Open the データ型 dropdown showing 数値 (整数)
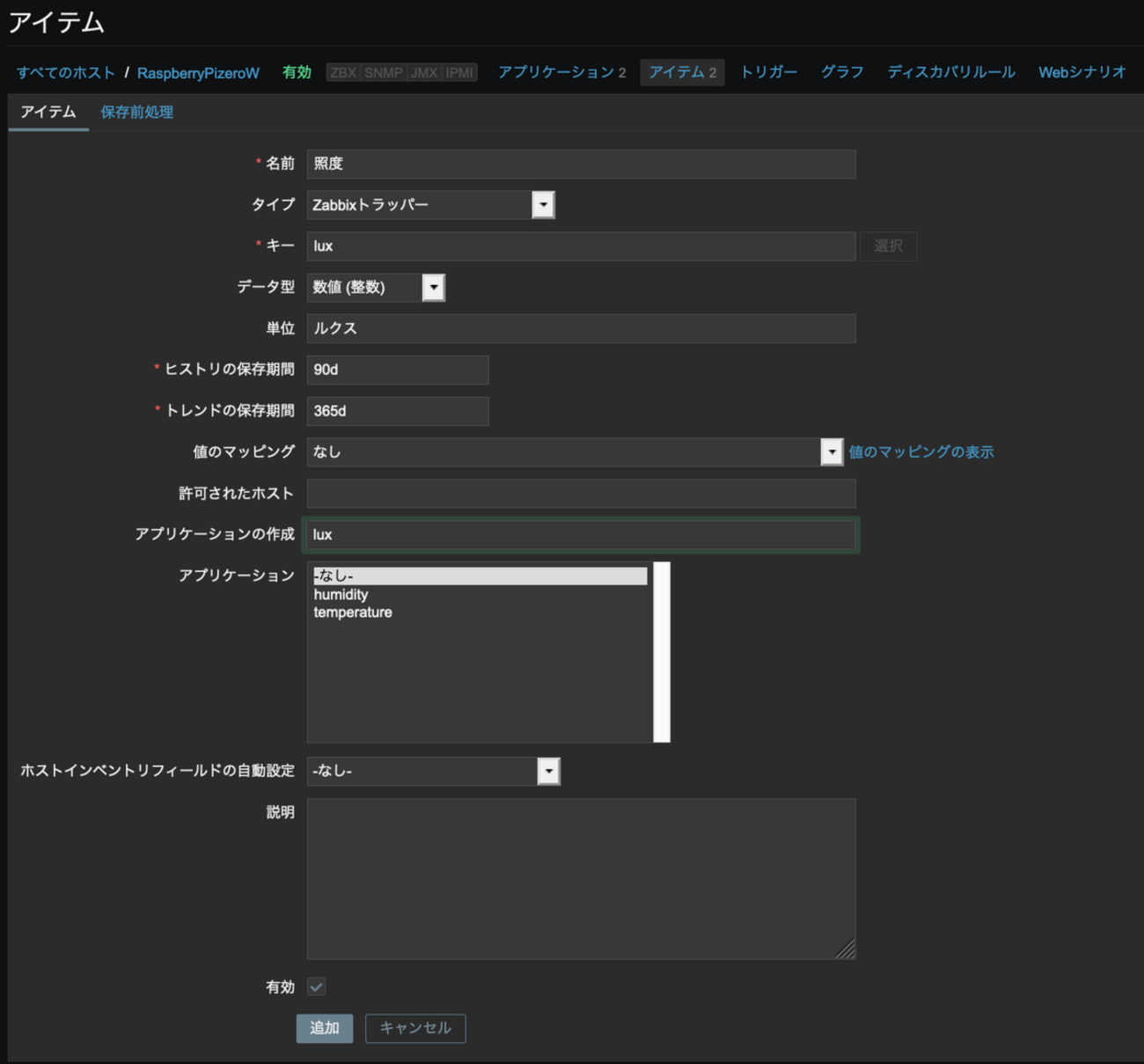The width and height of the screenshot is (1144, 1064). pos(376,288)
